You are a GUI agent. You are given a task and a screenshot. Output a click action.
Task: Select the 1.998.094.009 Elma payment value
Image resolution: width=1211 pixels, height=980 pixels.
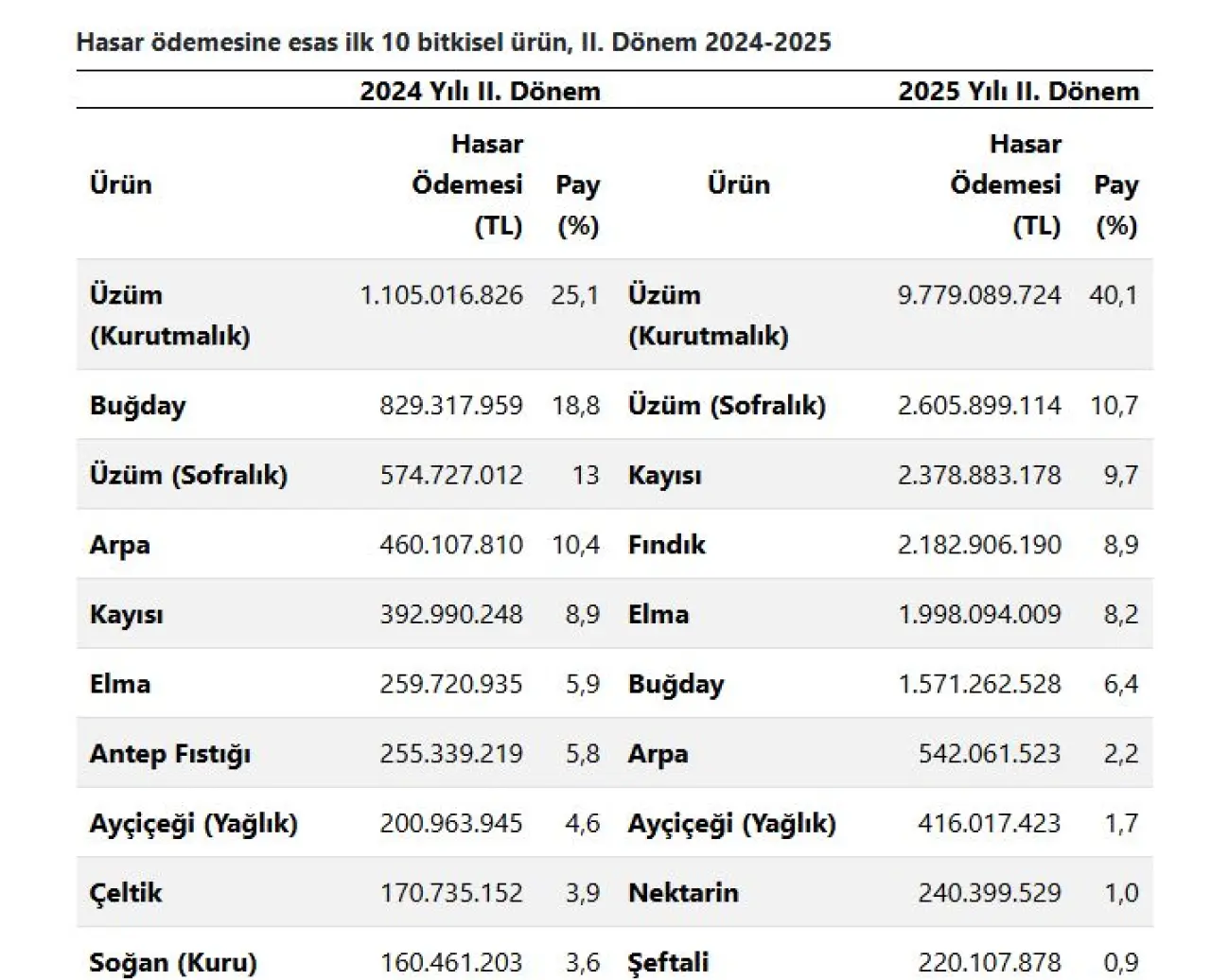(x=979, y=615)
